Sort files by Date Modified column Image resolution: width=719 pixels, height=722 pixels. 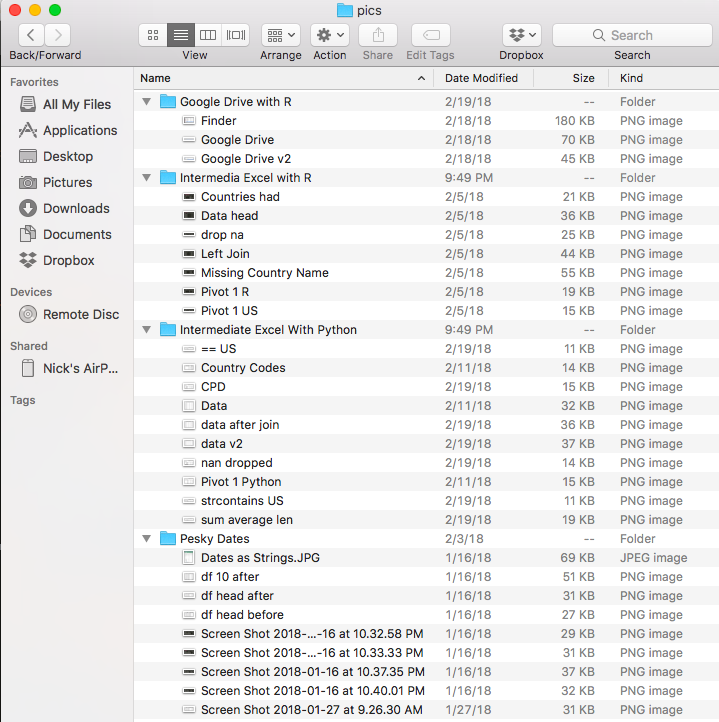(482, 78)
